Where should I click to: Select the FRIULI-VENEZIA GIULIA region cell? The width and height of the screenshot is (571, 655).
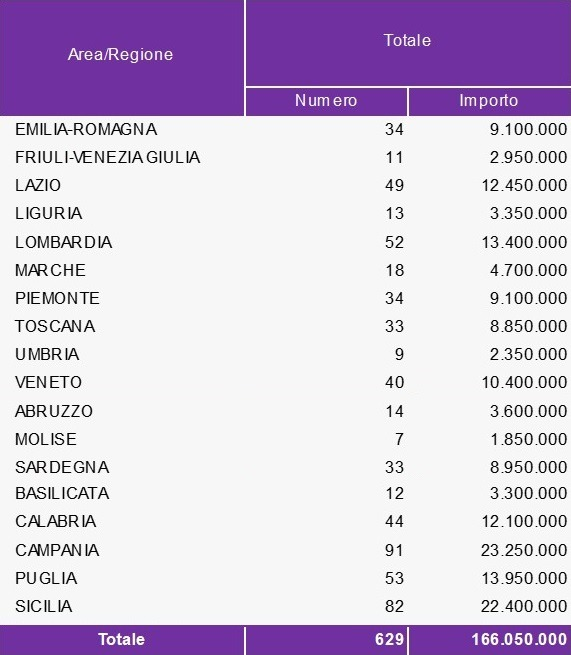(x=108, y=157)
